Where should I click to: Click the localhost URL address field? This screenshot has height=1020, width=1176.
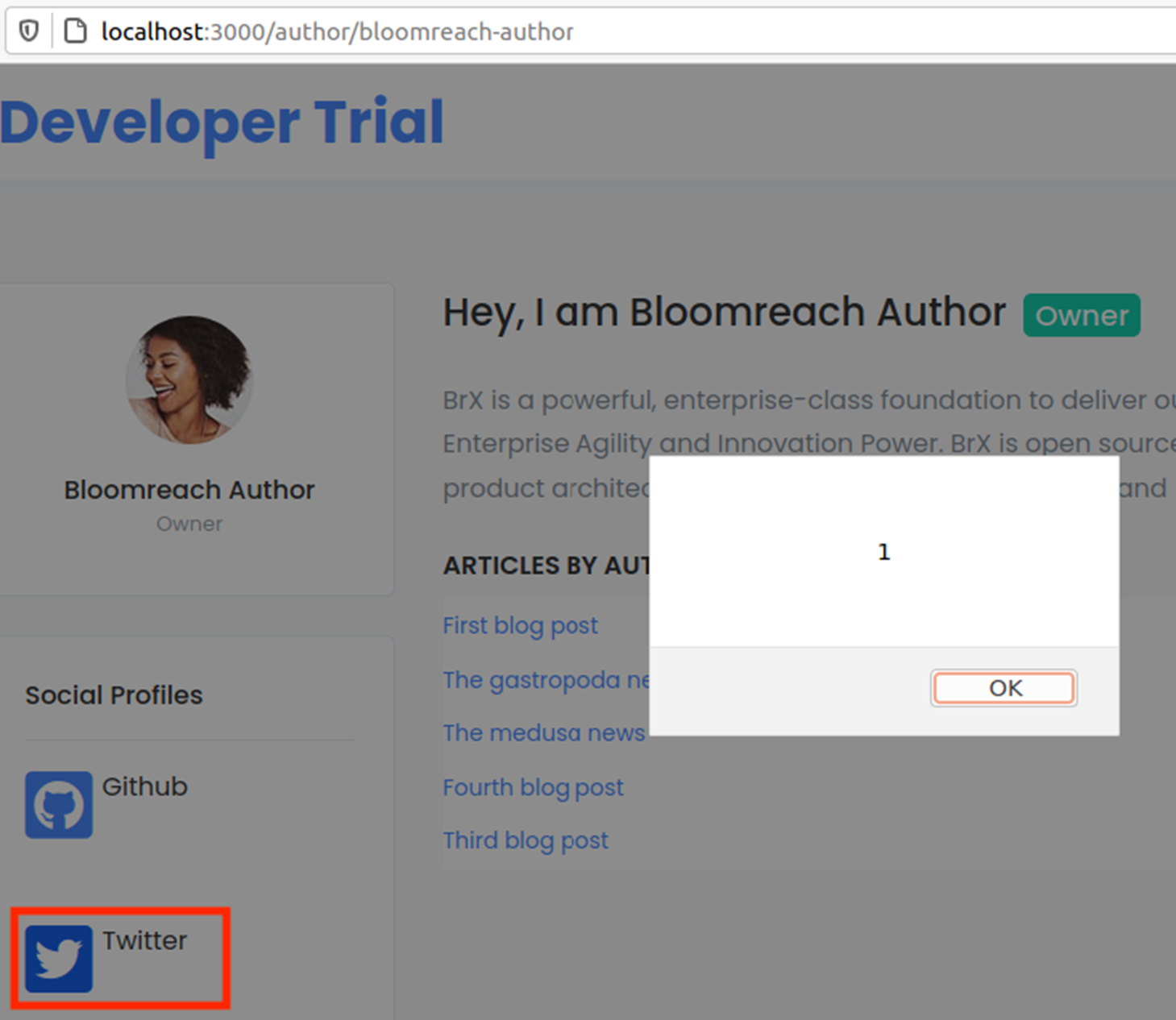[x=337, y=31]
